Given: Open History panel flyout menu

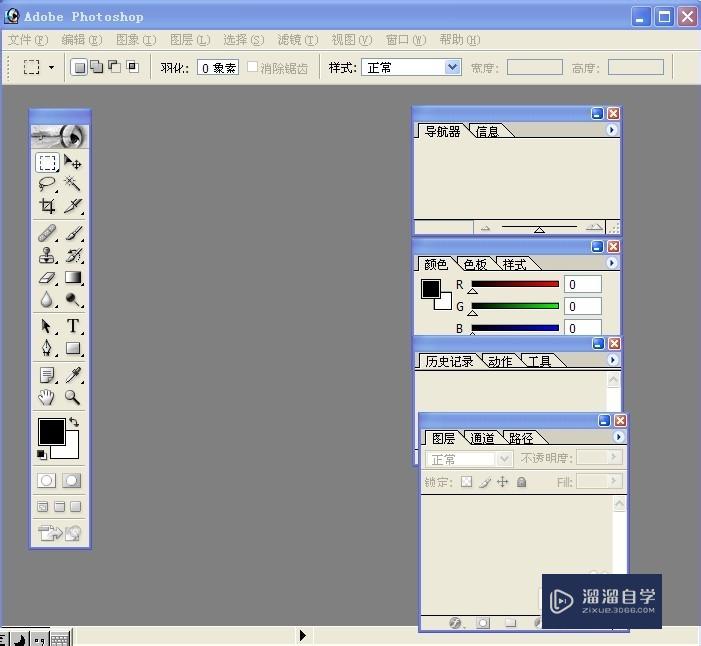Looking at the screenshot, I should (x=613, y=360).
